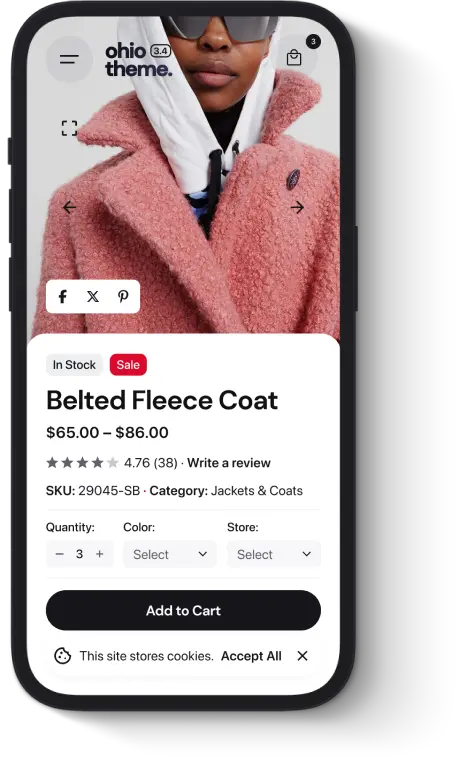Dismiss the cookie notice with X

[302, 656]
